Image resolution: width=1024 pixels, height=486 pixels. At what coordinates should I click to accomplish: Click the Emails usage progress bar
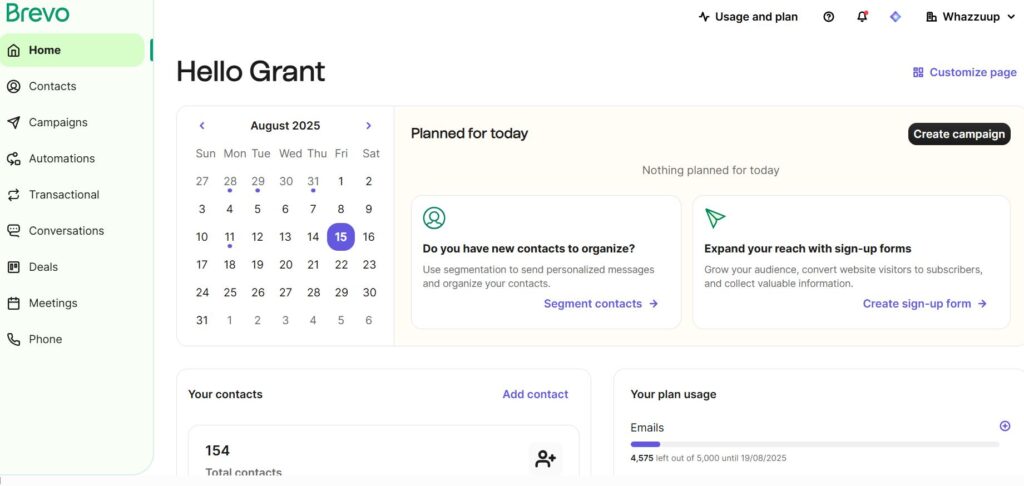(x=814, y=443)
